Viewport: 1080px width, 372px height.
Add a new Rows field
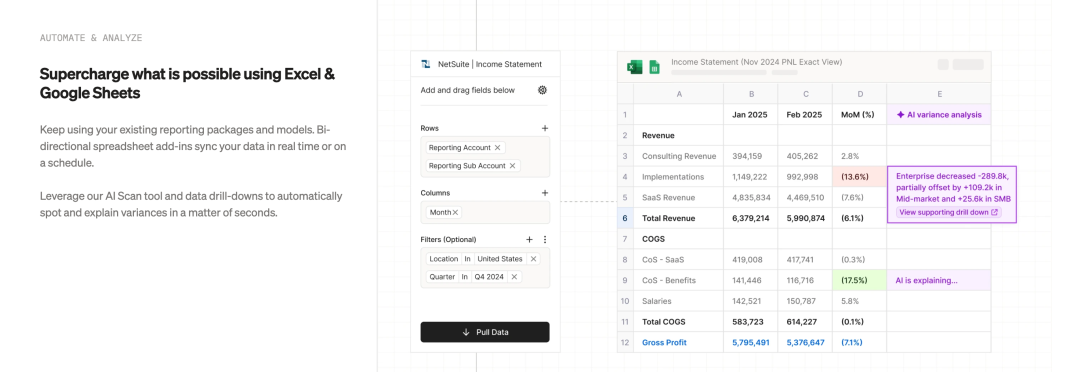(545, 128)
